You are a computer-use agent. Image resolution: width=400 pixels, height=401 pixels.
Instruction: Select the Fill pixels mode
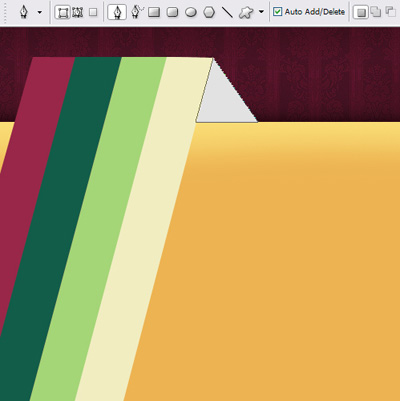[93, 13]
